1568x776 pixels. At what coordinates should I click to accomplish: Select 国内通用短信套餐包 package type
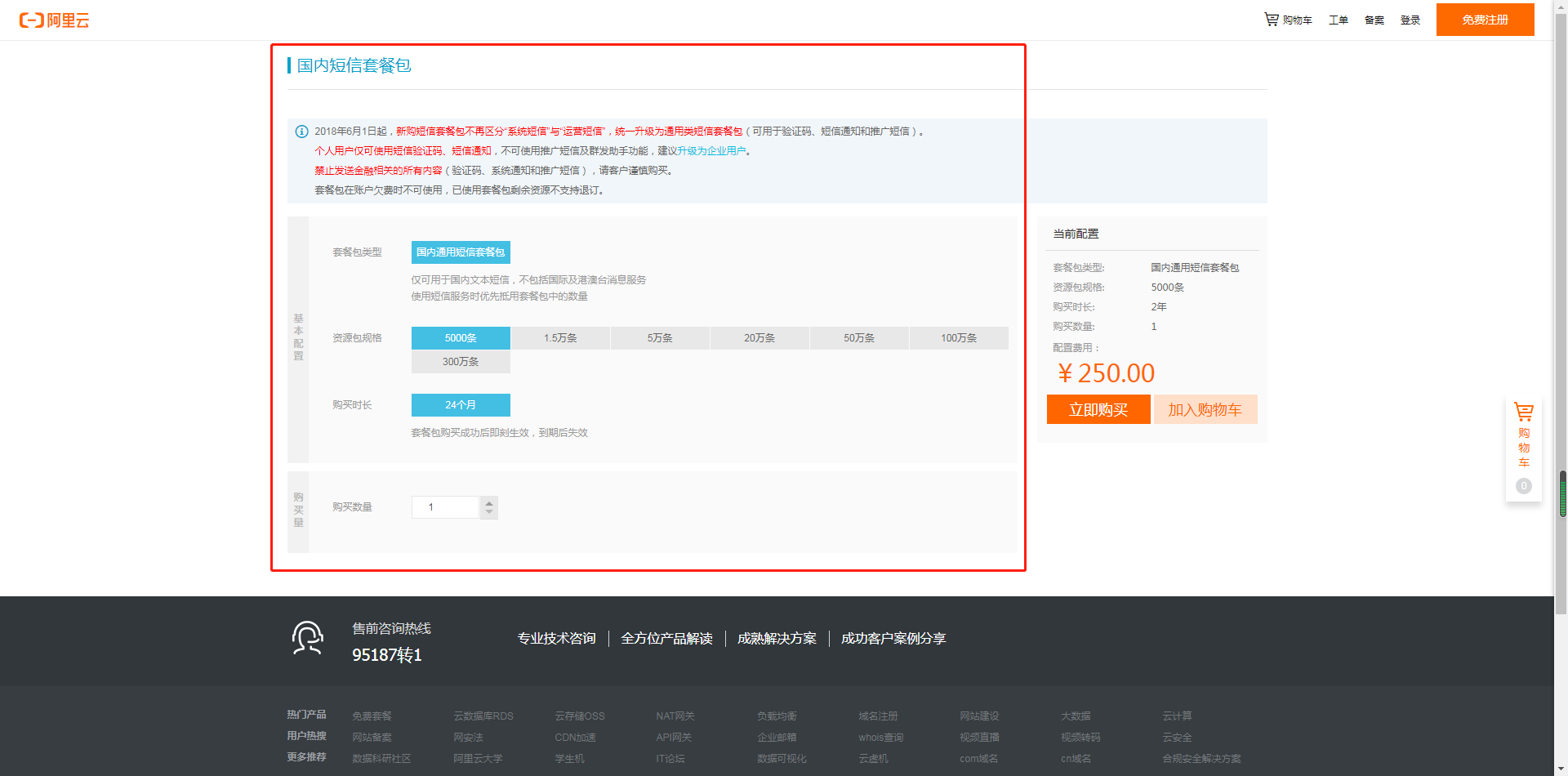click(x=461, y=252)
